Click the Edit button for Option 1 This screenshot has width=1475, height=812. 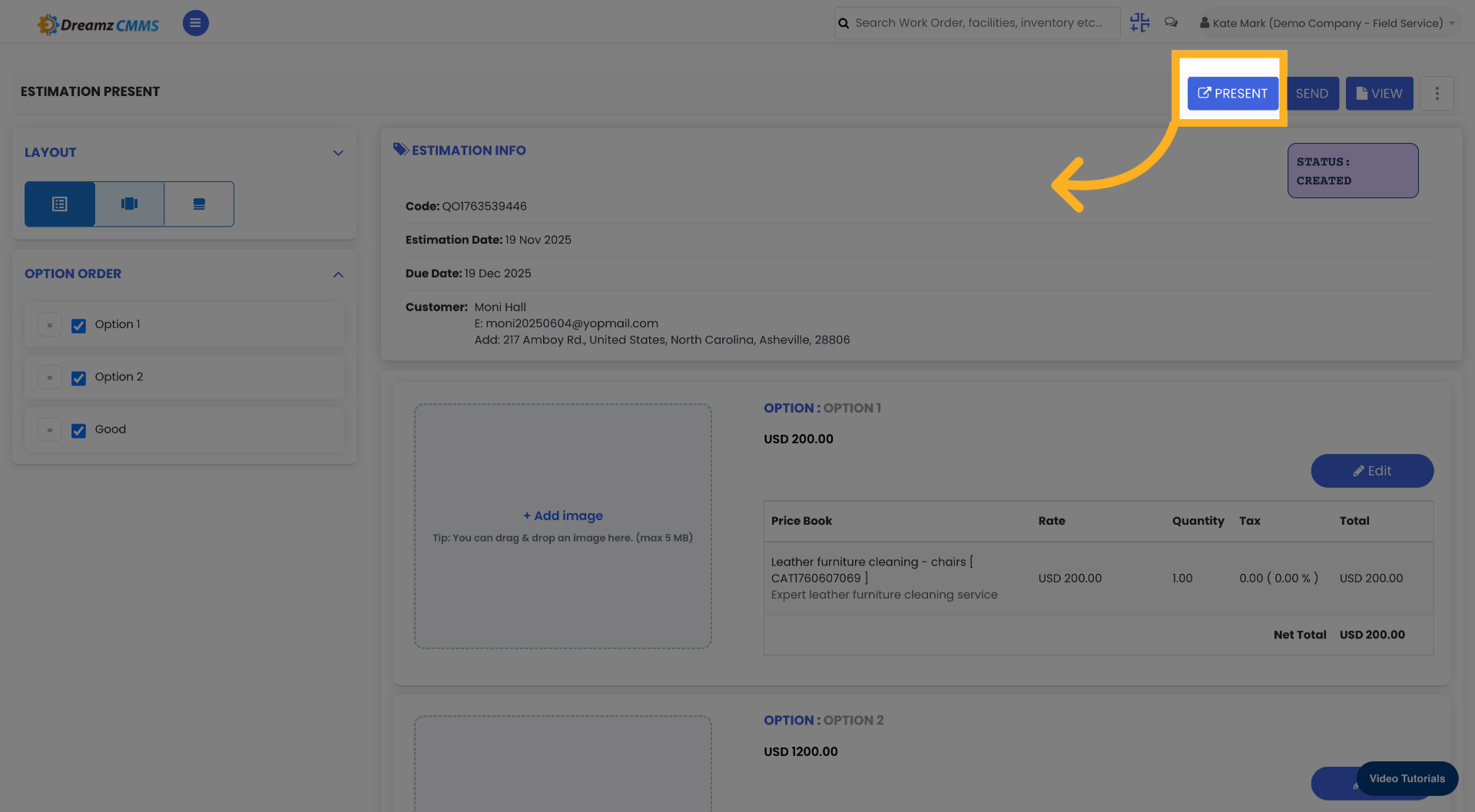coord(1372,471)
